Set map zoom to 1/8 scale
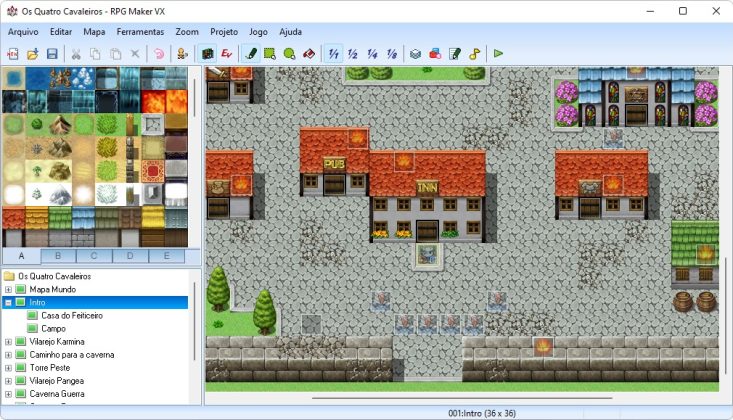The height and width of the screenshot is (420, 733). pyautogui.click(x=392, y=54)
